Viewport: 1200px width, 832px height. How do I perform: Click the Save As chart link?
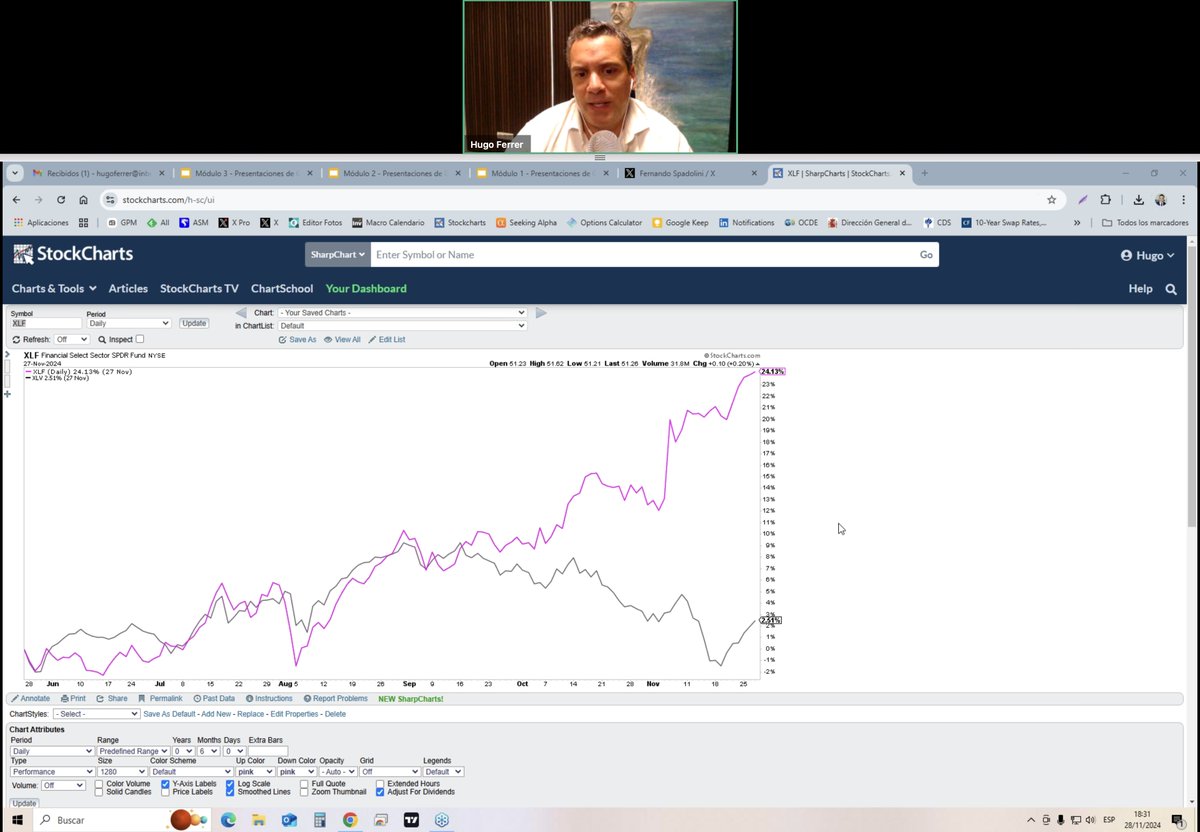(x=297, y=340)
